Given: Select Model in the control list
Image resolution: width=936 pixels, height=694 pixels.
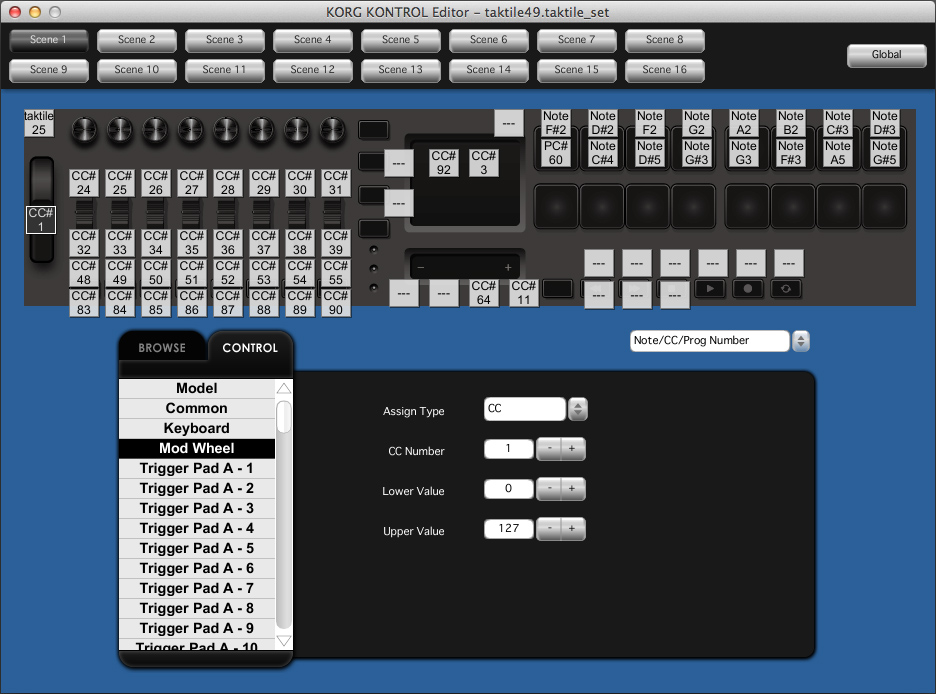Looking at the screenshot, I should pyautogui.click(x=197, y=388).
